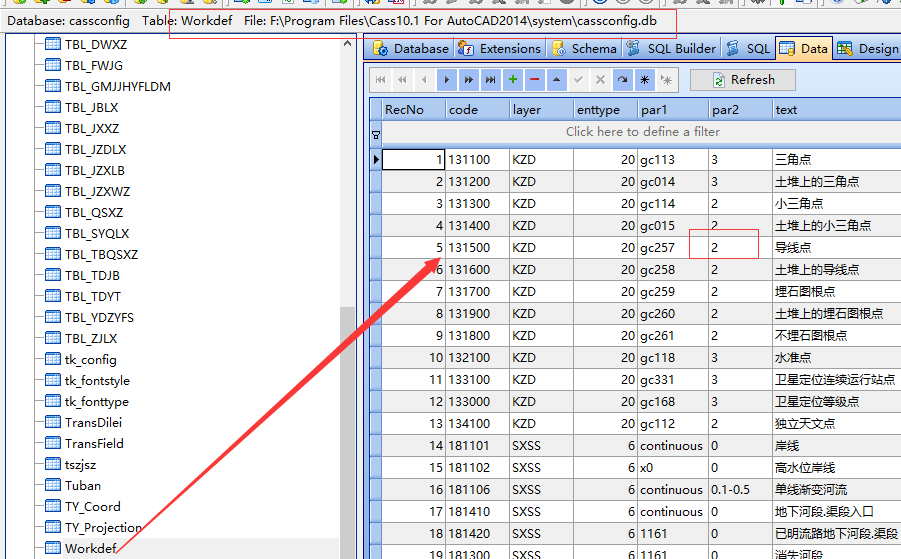901x559 pixels.
Task: Click par1 cell gc331
Action: tap(673, 380)
